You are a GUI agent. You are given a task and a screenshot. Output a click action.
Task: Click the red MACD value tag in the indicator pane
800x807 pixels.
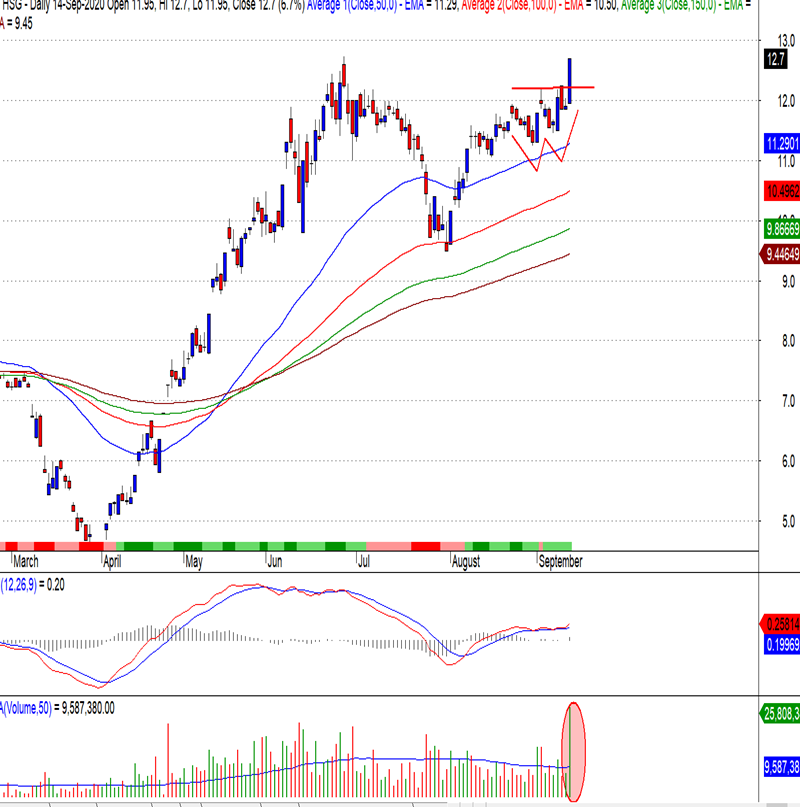point(780,620)
